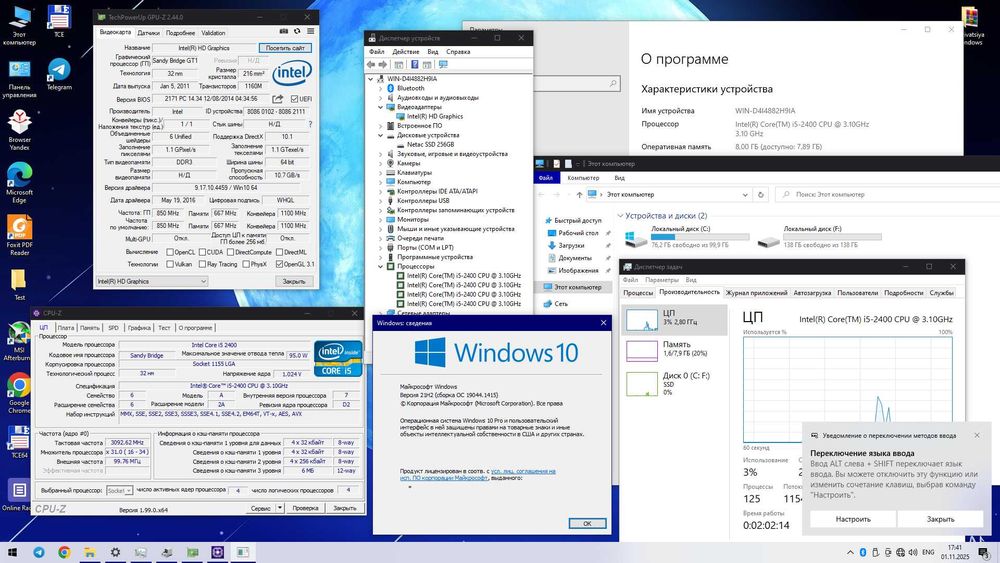The width and height of the screenshot is (1000, 563).
Task: Click the Device Manager forward arrow
Action: 383,64
